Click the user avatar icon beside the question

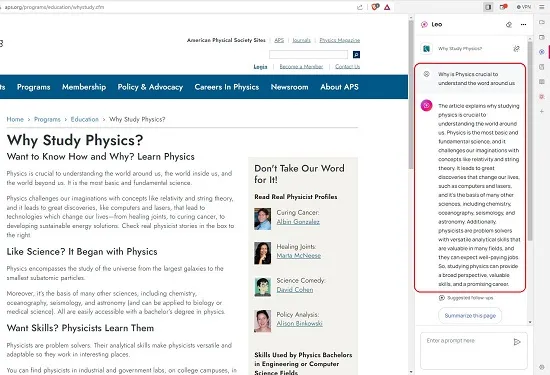coord(427,74)
